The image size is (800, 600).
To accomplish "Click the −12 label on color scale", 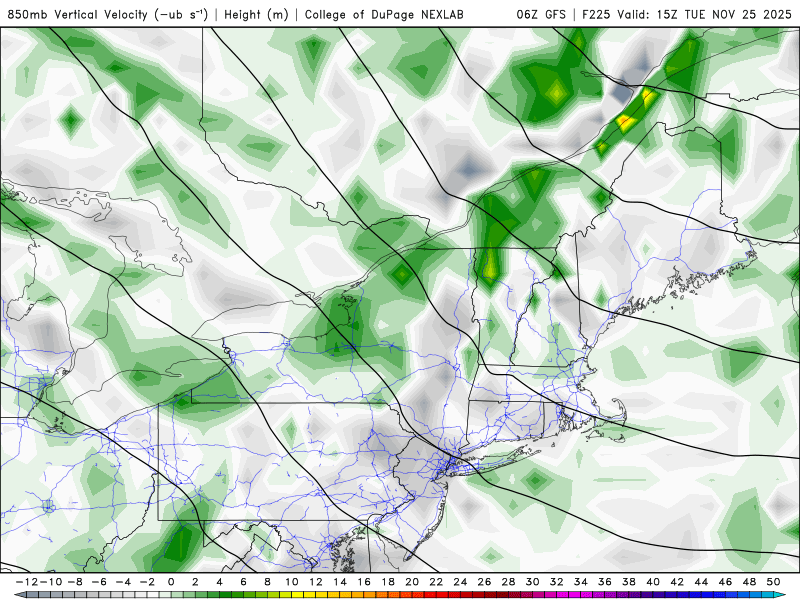I will coord(27,582).
